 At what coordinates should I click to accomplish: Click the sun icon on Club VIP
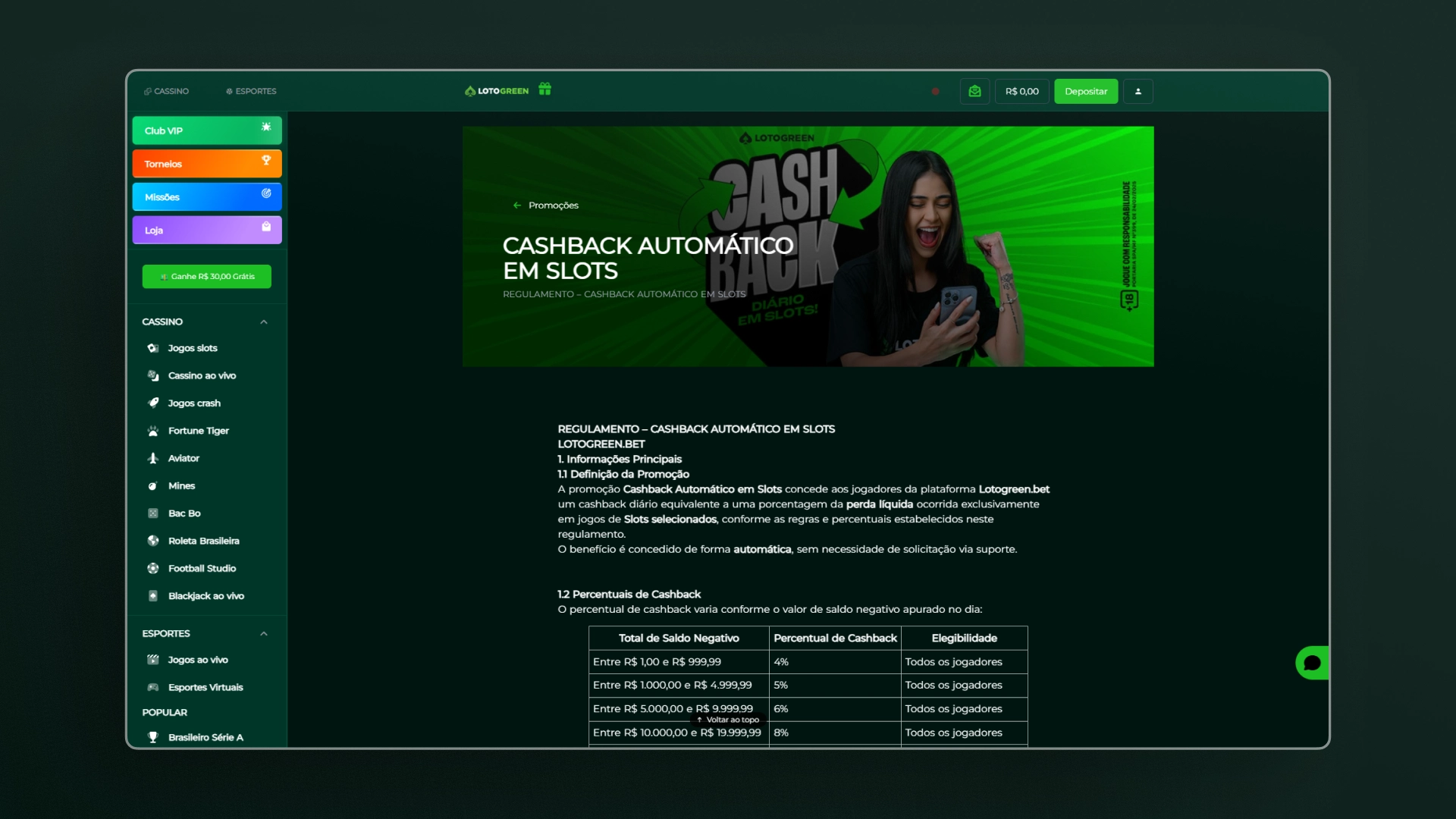[266, 127]
